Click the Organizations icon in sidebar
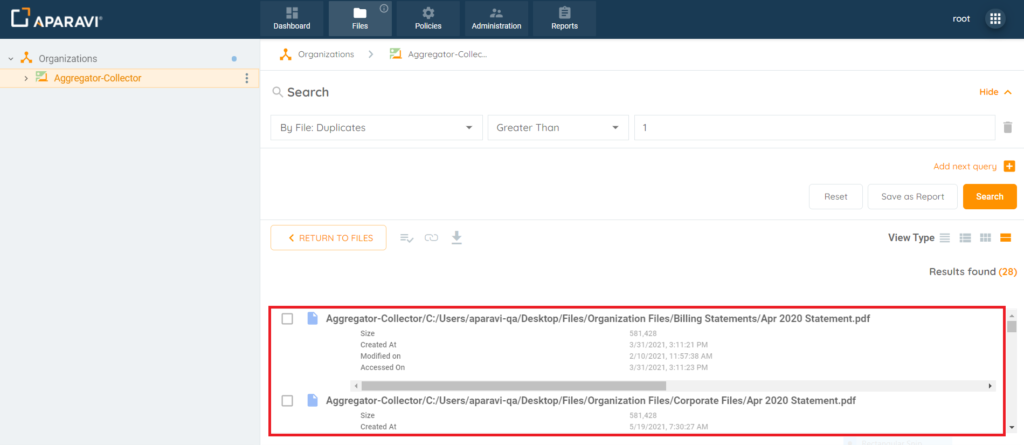This screenshot has height=445, width=1024. point(26,58)
